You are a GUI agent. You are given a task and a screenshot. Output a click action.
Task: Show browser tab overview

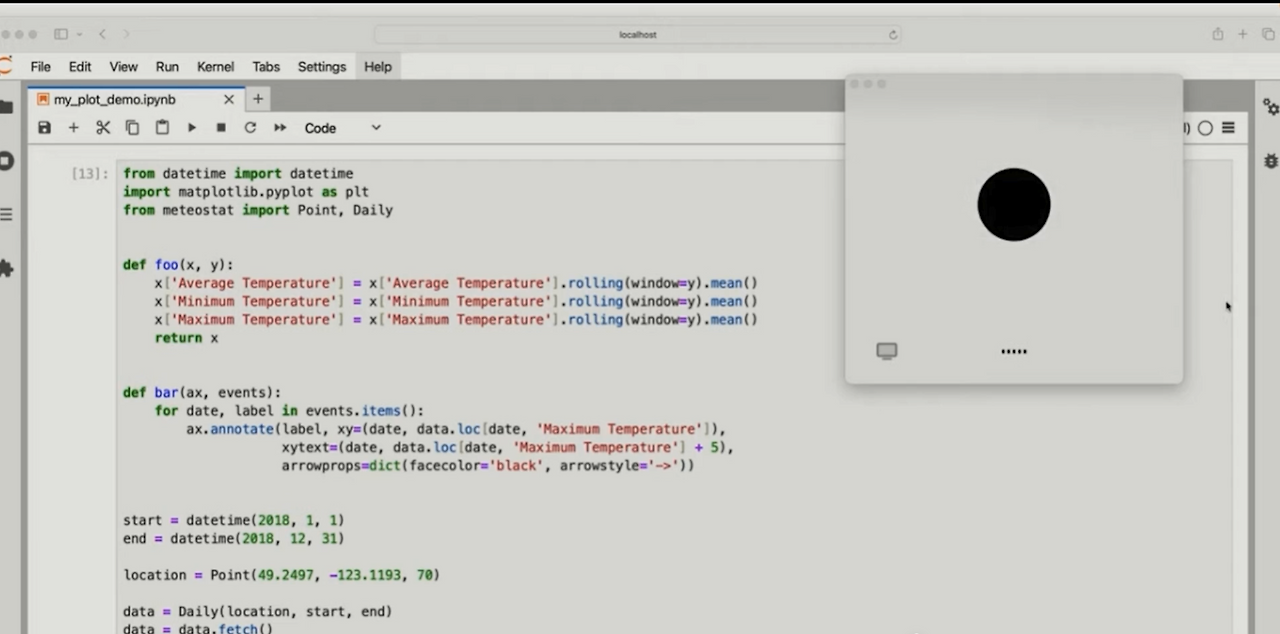(x=1268, y=34)
